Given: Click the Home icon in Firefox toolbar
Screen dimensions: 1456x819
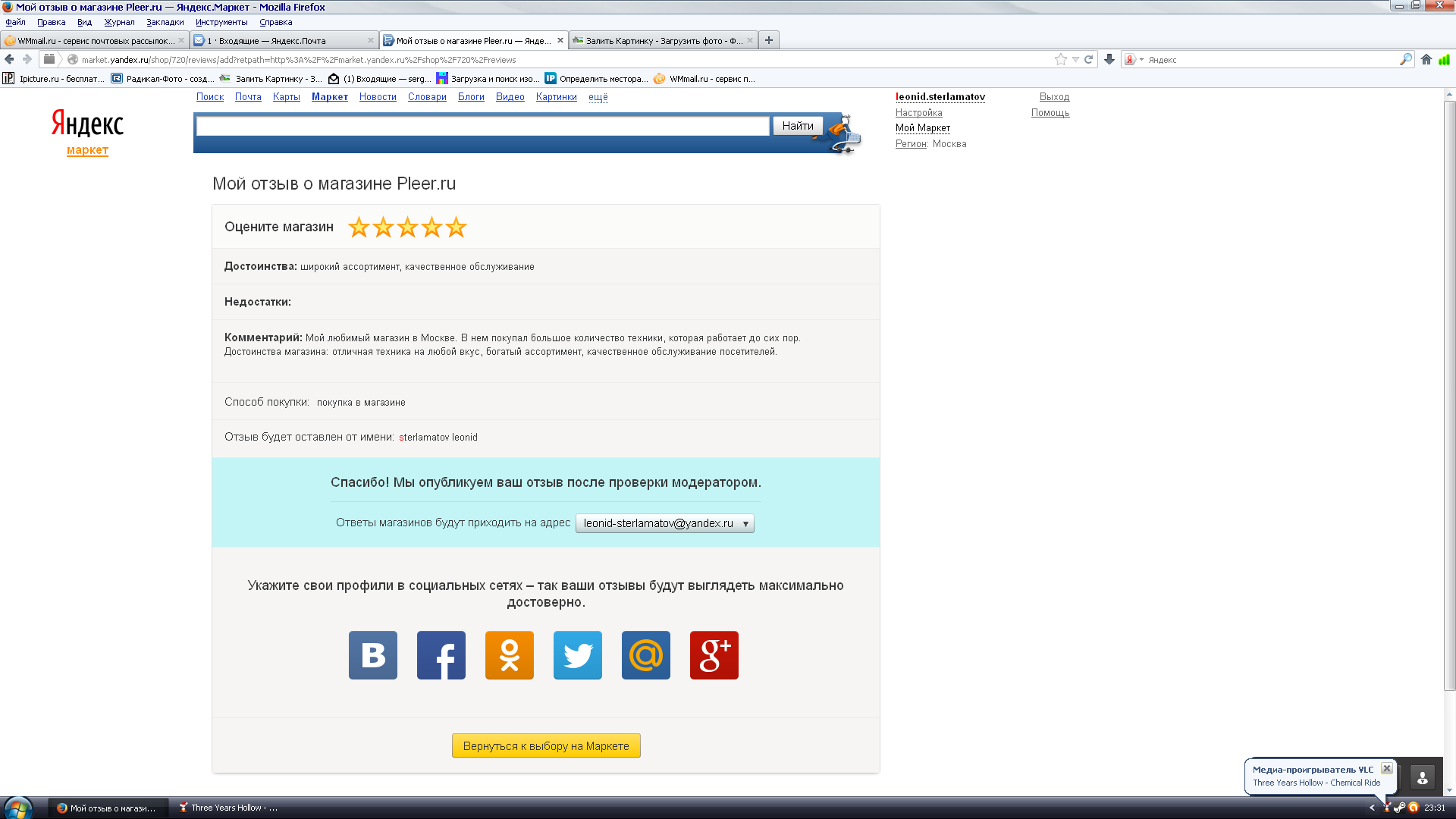Looking at the screenshot, I should point(1426,59).
